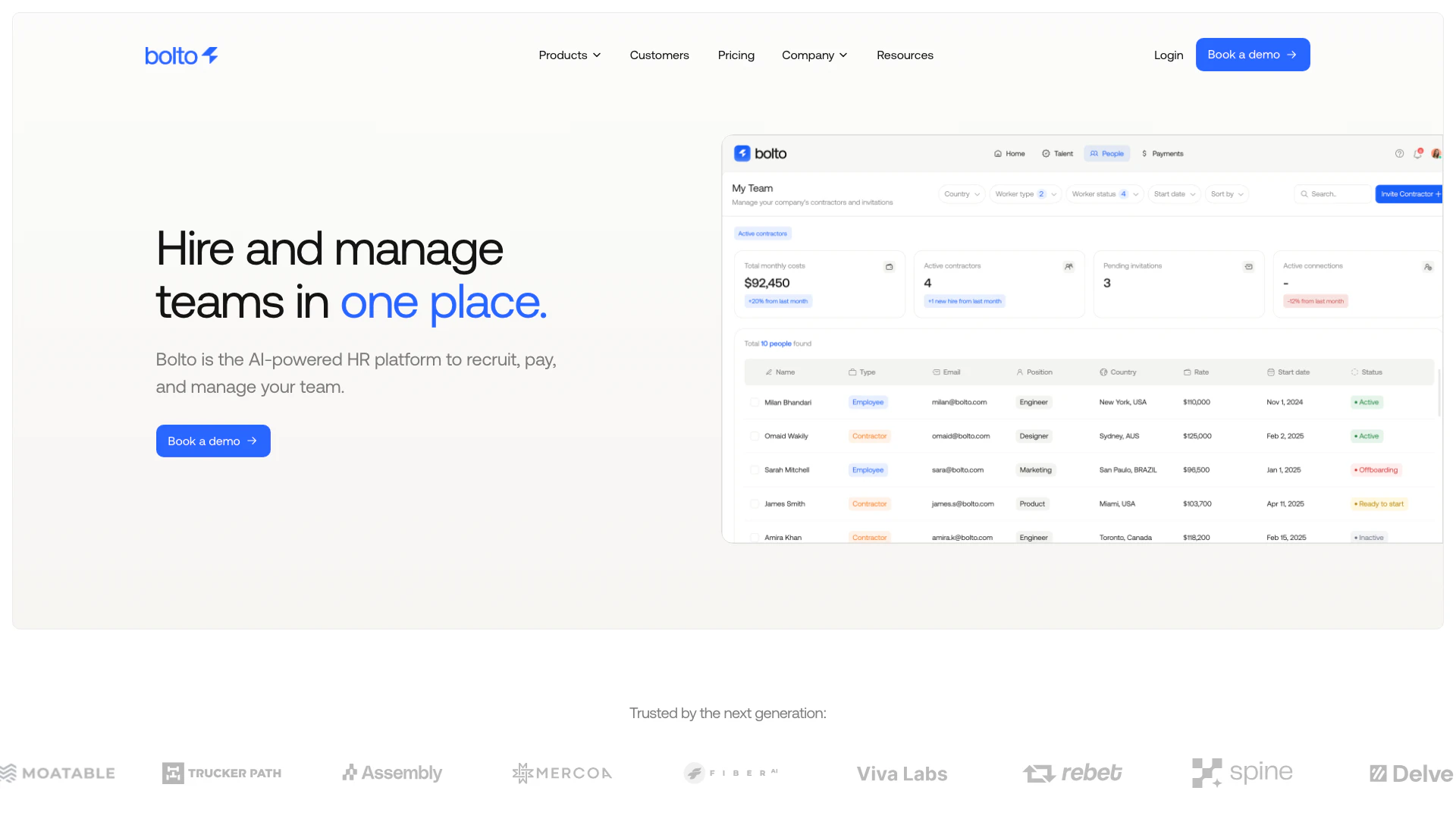
Task: Expand the Company navigation dropdown
Action: 814,55
